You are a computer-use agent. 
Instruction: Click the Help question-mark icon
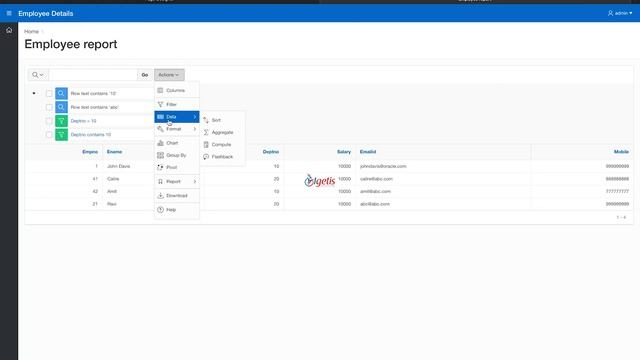point(160,209)
